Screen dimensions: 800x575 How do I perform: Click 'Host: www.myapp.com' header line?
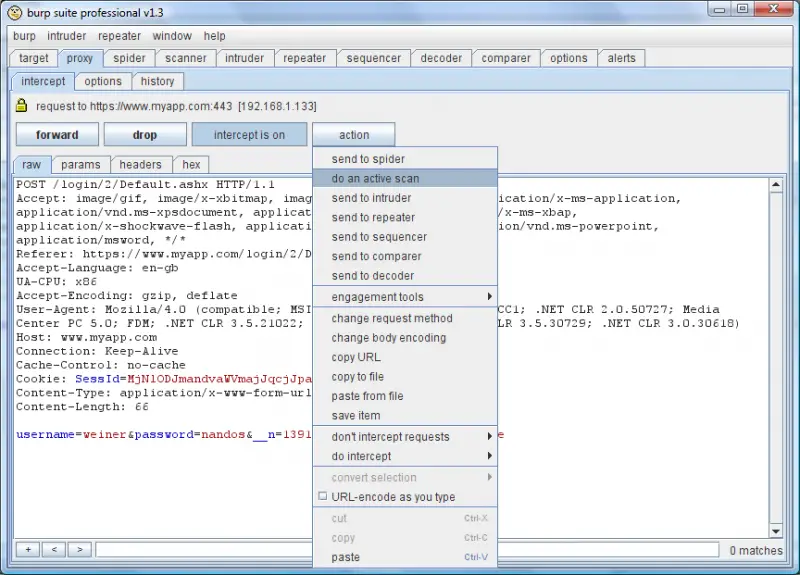tap(87, 337)
